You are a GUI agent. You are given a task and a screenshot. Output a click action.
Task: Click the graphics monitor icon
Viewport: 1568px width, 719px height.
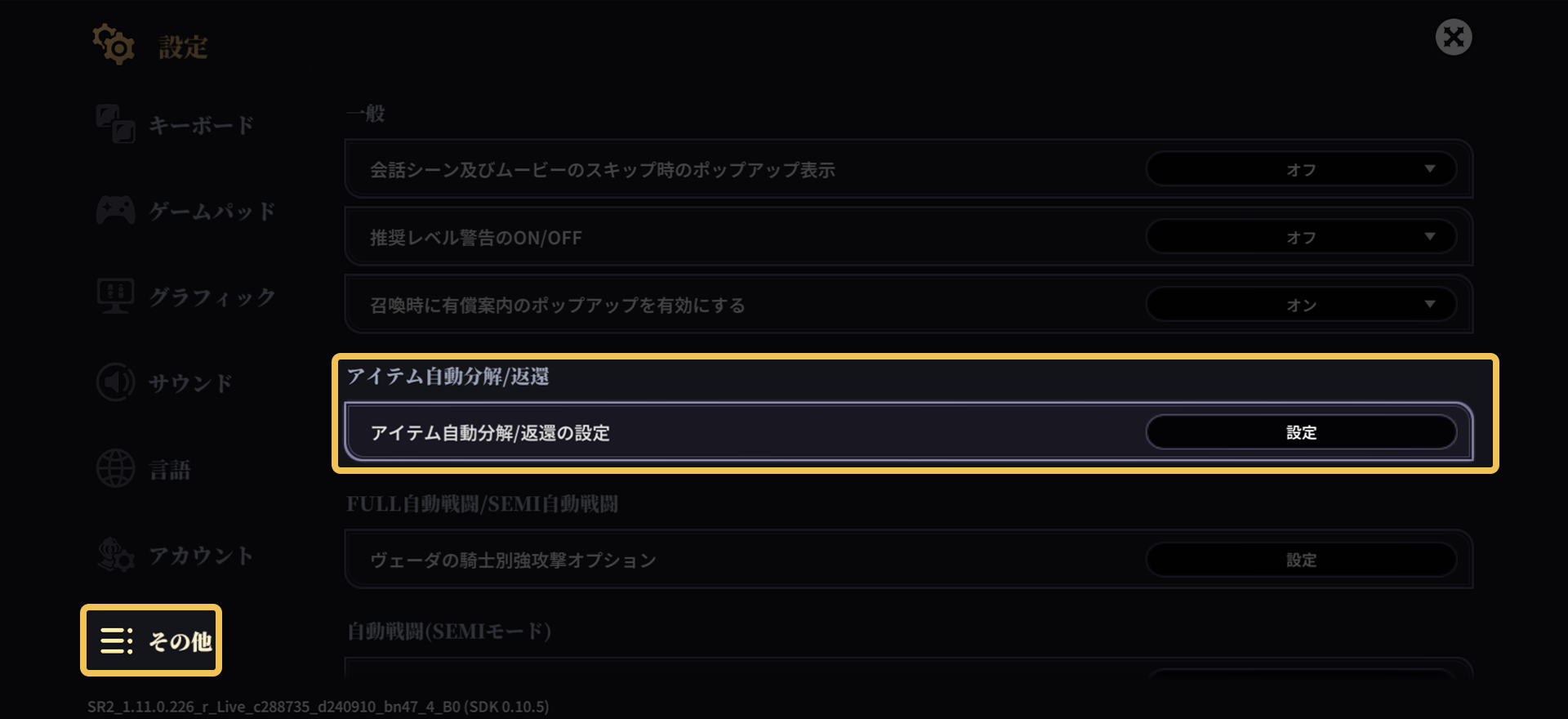pos(115,297)
